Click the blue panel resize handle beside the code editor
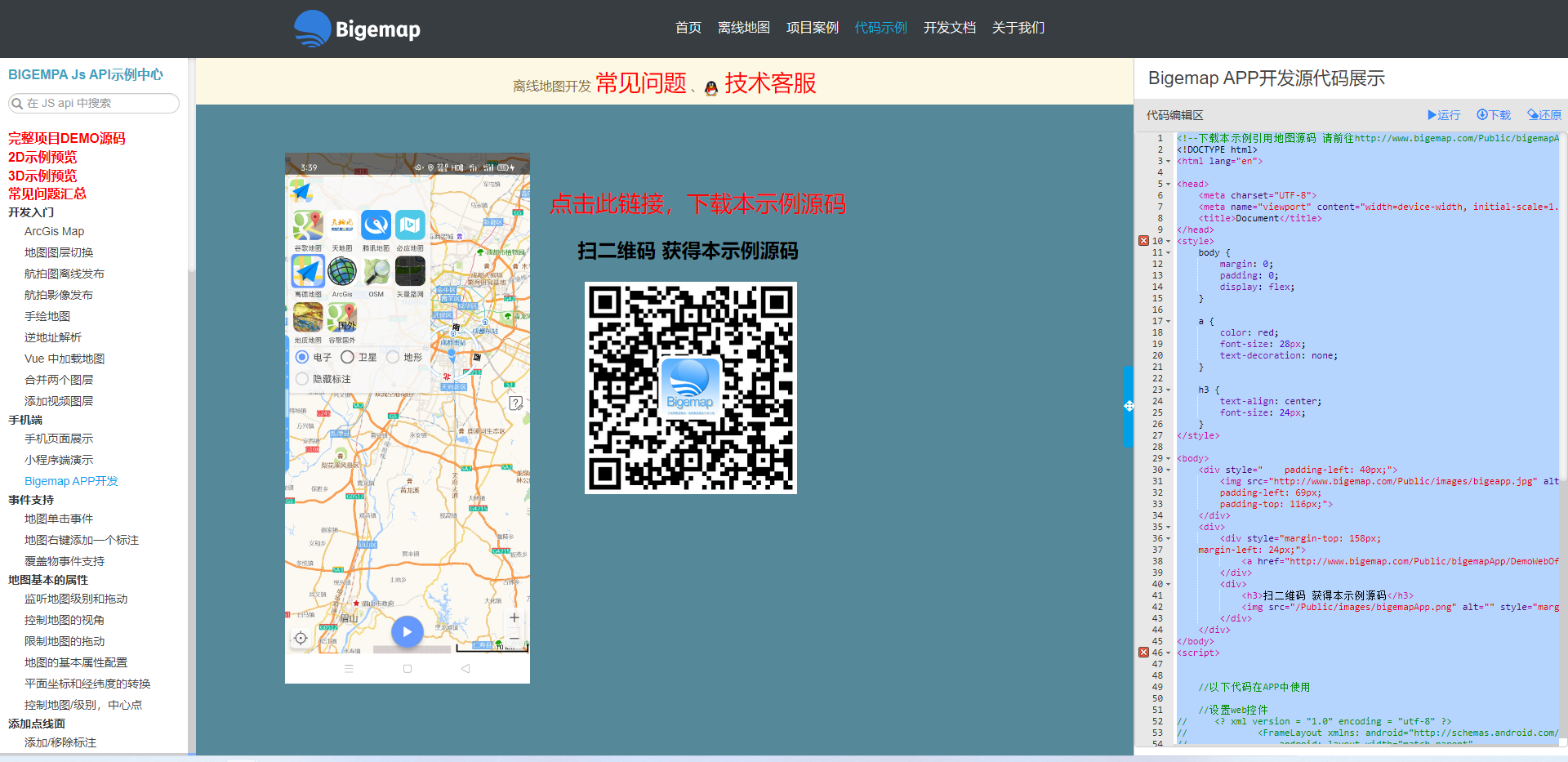This screenshot has width=1568, height=762. click(x=1129, y=406)
